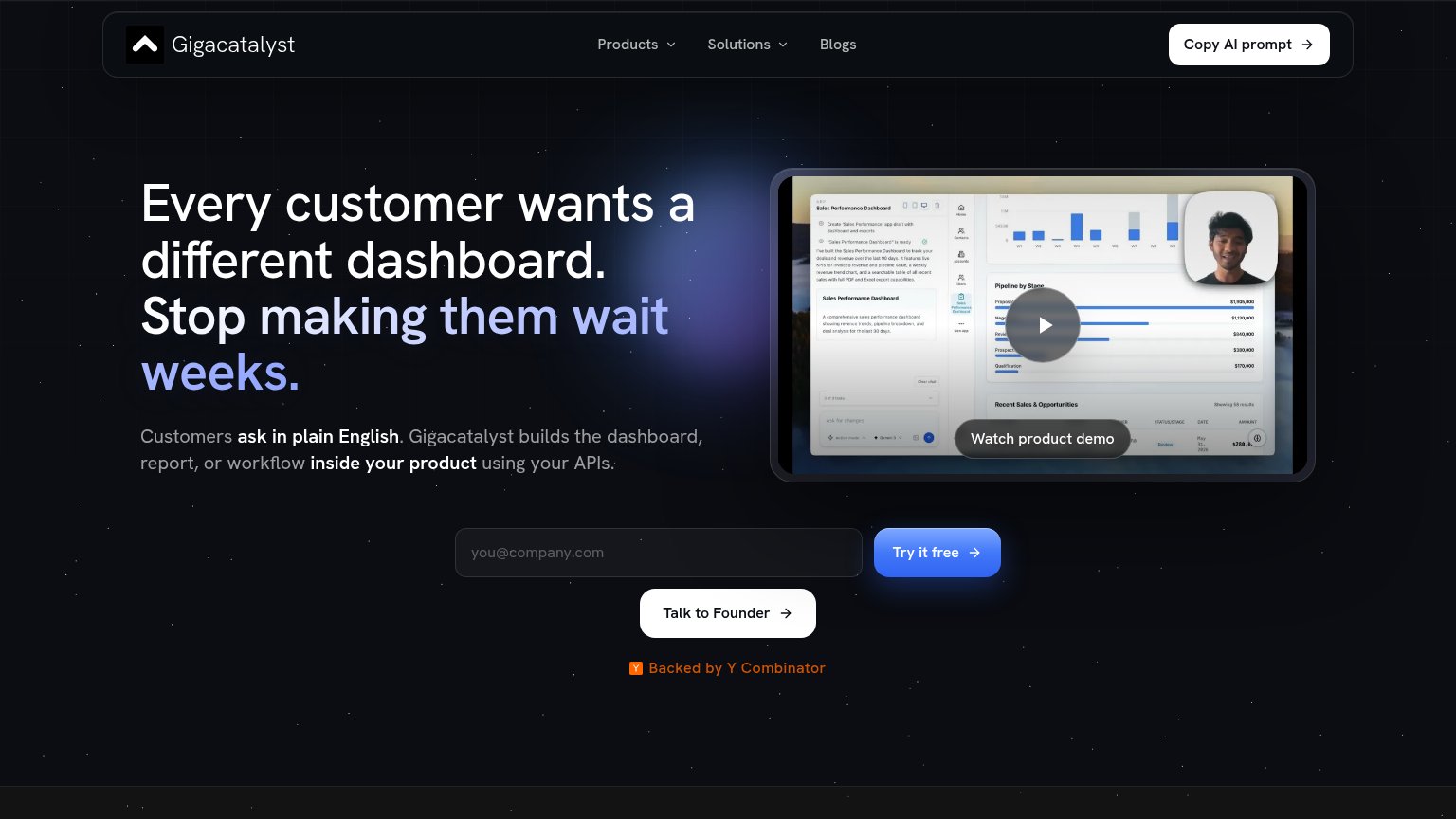The height and width of the screenshot is (819, 1456).
Task: Go to the Blogs page
Action: coord(838,45)
